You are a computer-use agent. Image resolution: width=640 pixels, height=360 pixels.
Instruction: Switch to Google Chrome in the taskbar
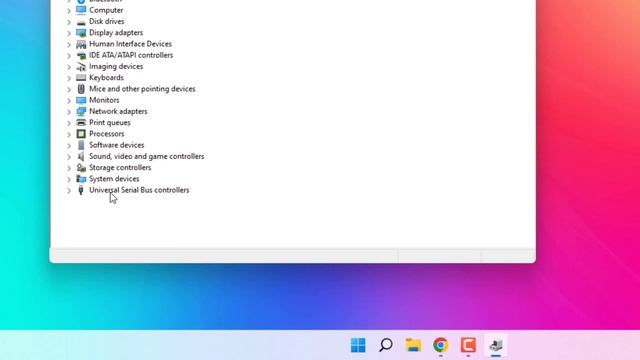tap(440, 345)
